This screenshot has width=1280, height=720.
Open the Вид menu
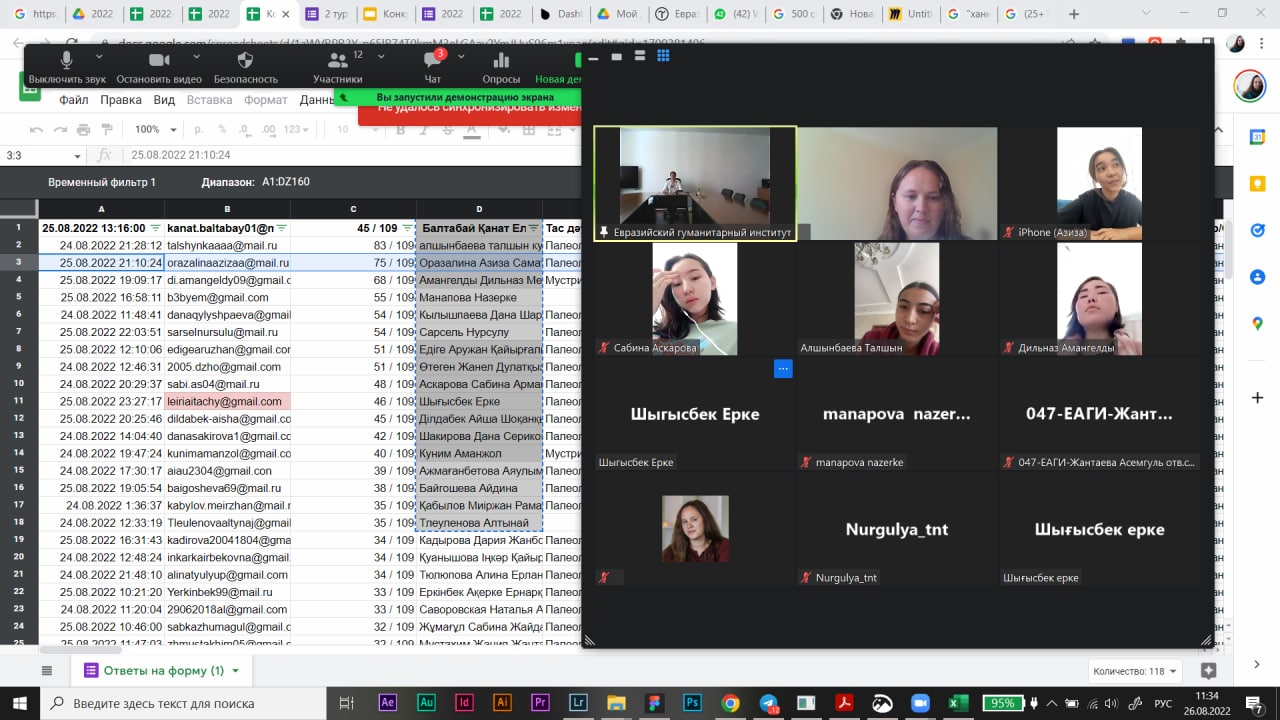(164, 100)
